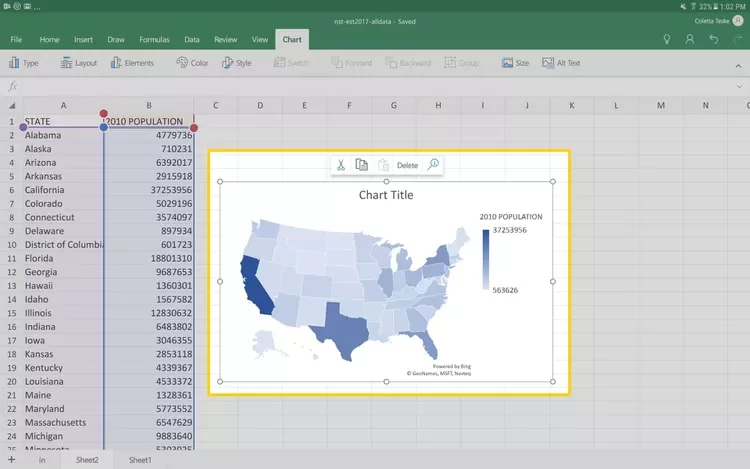Screen dimensions: 750x469
Task: Add a new sheet with plus button
Action: (11, 460)
